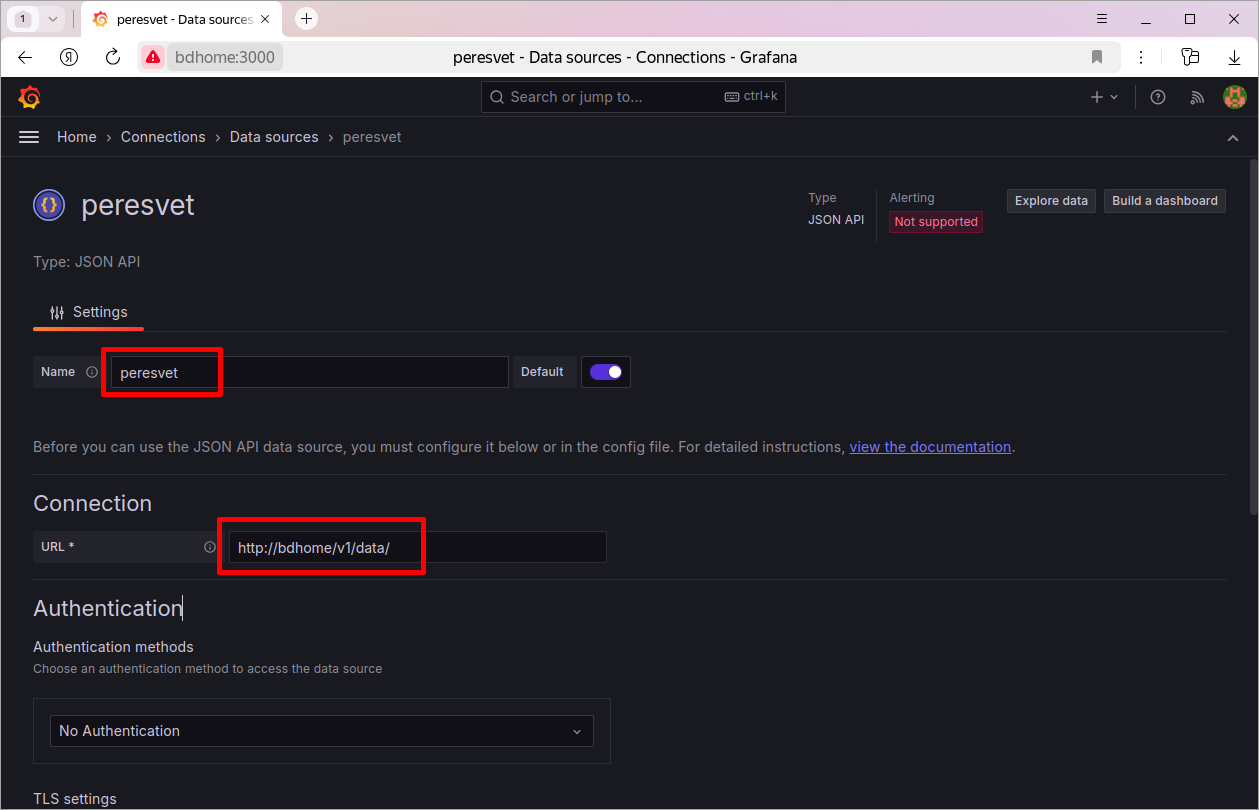
Task: Open the browser extensions panel
Action: (1190, 57)
